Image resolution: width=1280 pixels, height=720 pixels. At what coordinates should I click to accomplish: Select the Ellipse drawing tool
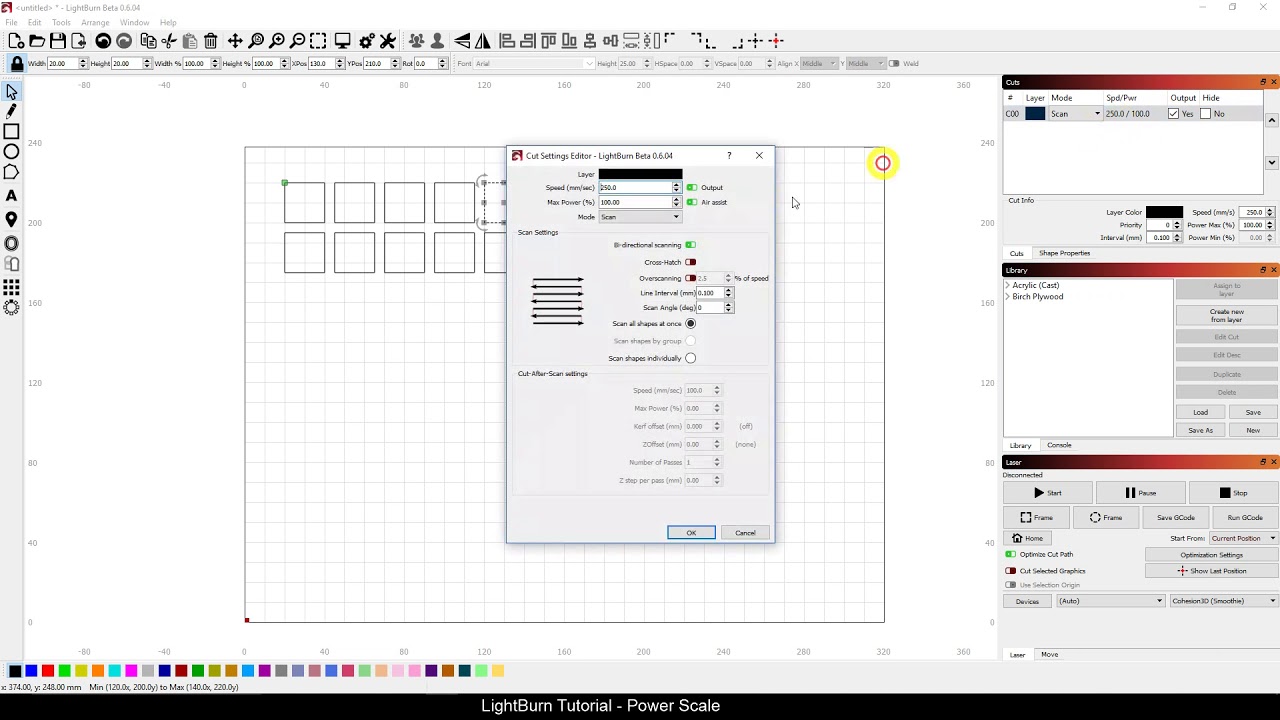coord(12,152)
